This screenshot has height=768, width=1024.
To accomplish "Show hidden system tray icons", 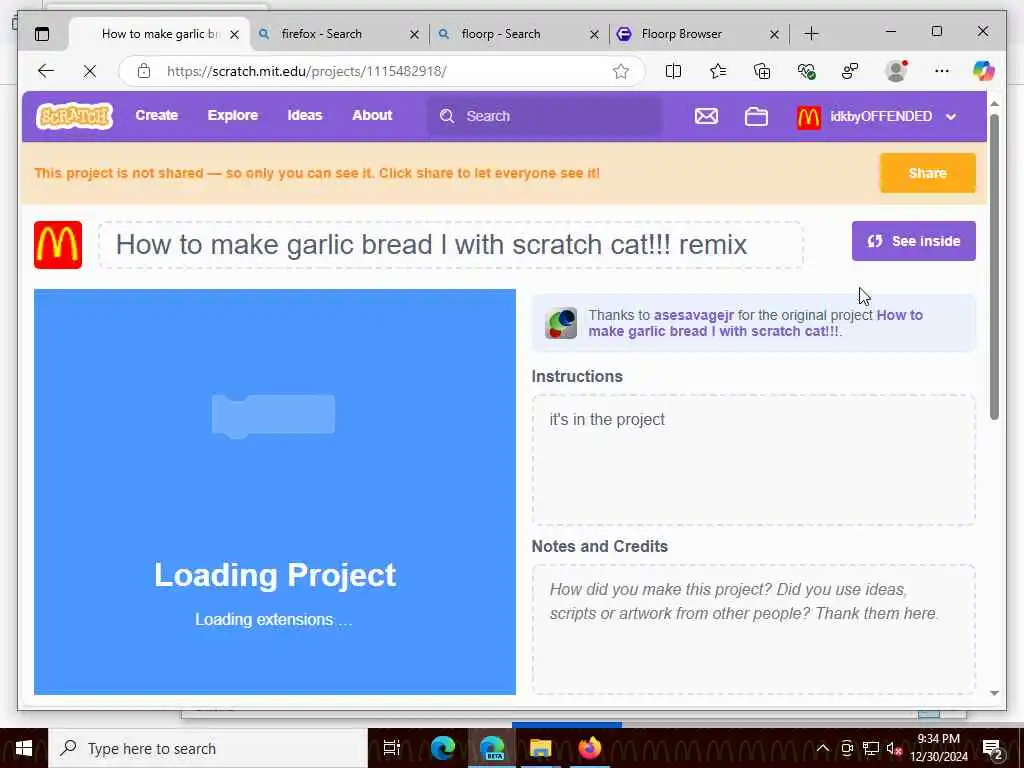I will 823,748.
